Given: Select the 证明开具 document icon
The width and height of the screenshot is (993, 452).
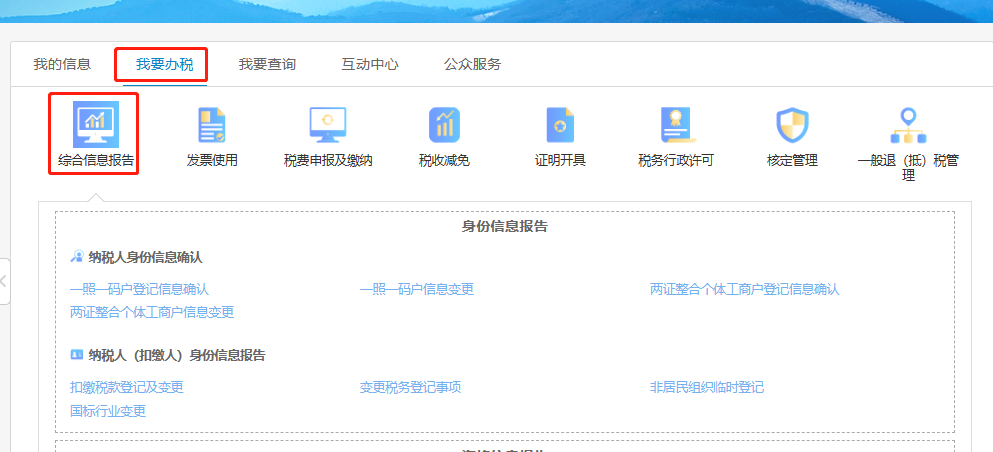Looking at the screenshot, I should click(x=560, y=125).
